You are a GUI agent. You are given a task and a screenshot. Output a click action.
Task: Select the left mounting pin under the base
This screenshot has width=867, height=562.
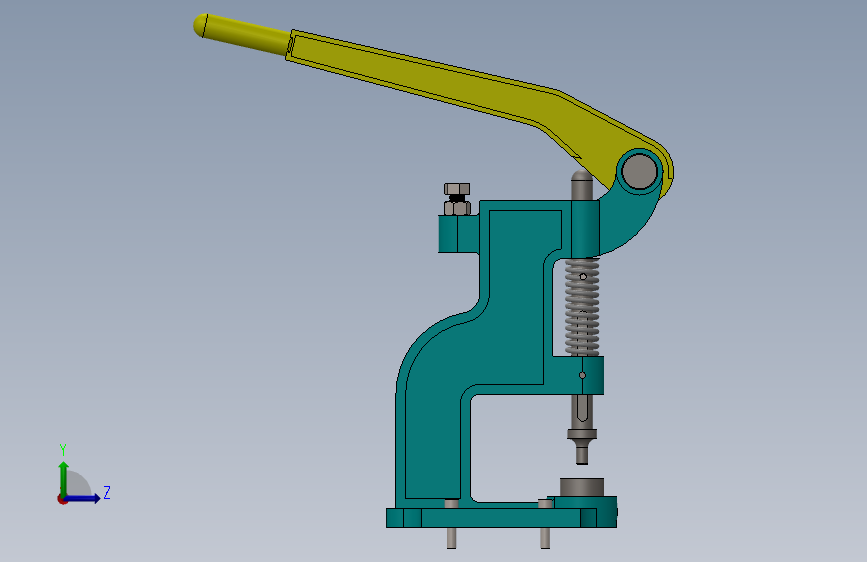pos(451,538)
